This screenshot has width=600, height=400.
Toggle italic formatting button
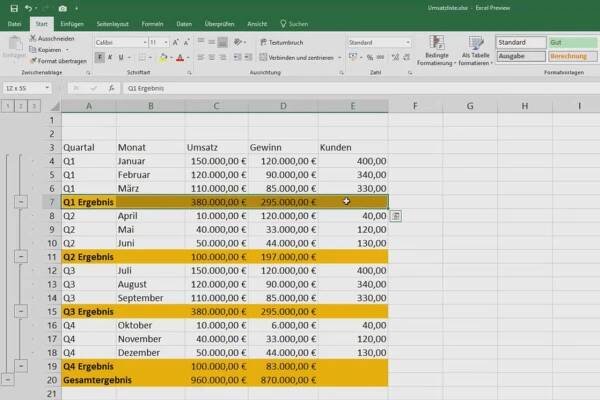[111, 58]
